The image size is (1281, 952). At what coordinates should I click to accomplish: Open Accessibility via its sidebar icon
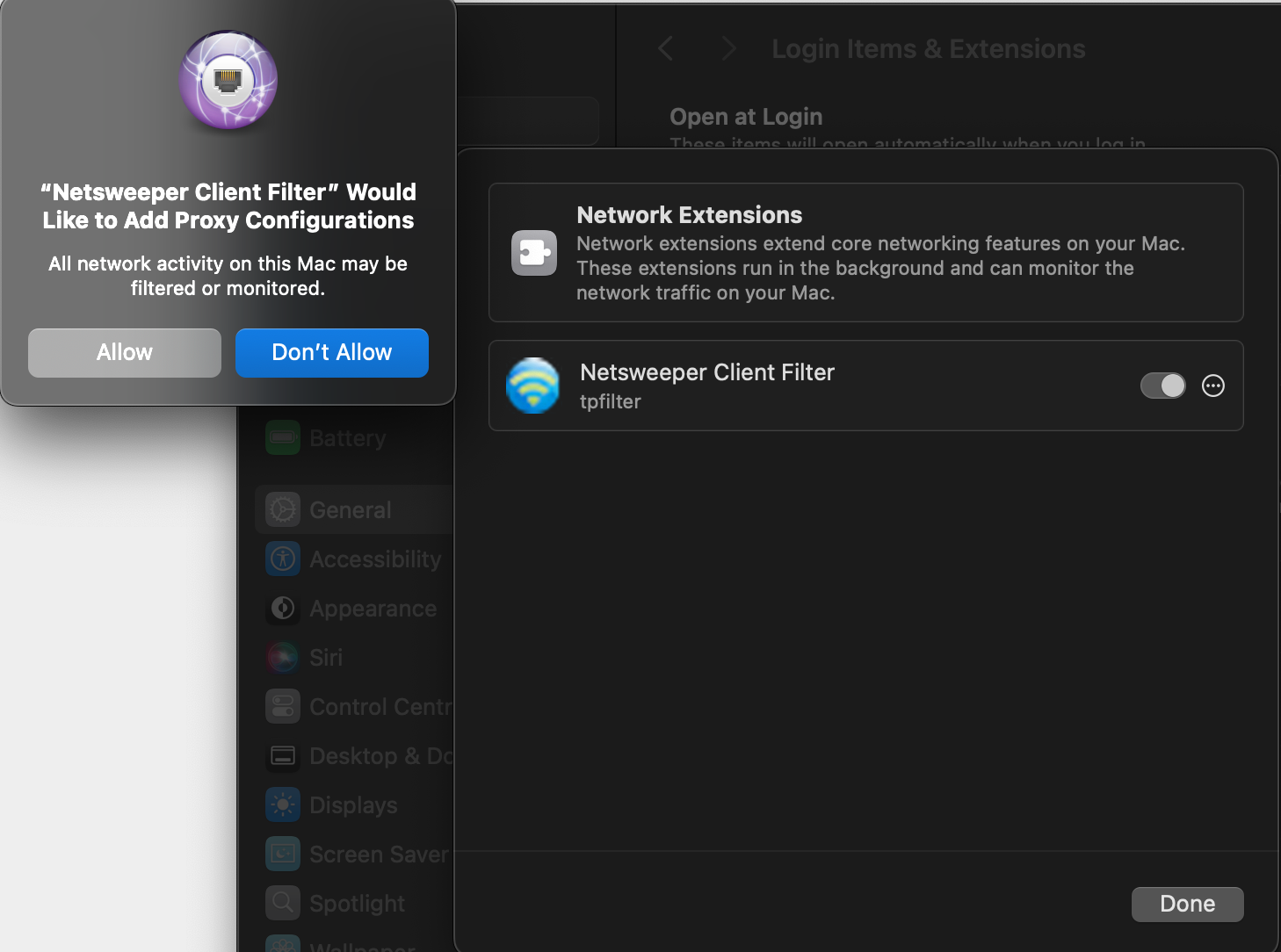pos(283,559)
